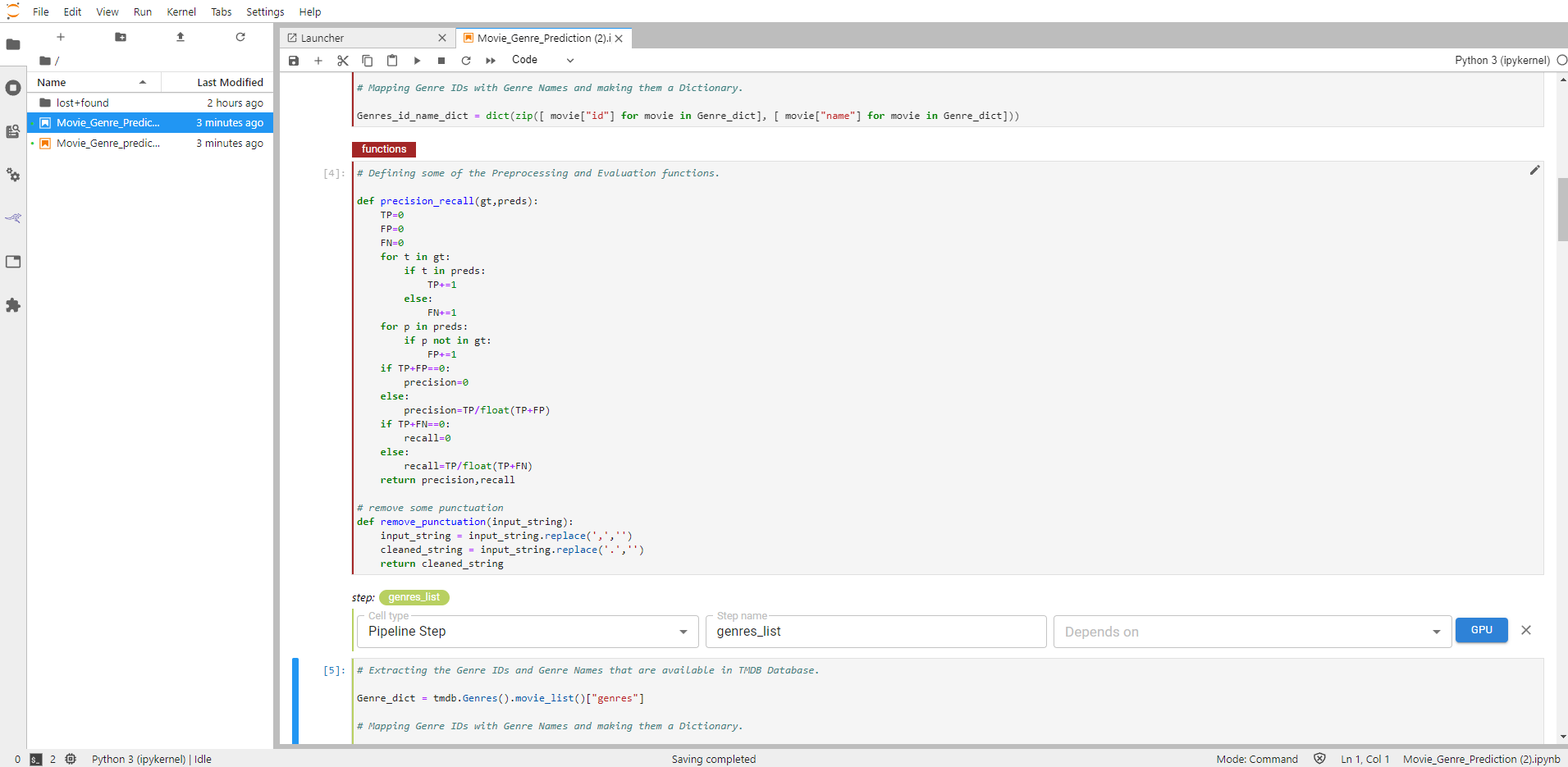Click the trusted notebook shield icon
This screenshot has height=767, width=1568.
[x=1319, y=759]
